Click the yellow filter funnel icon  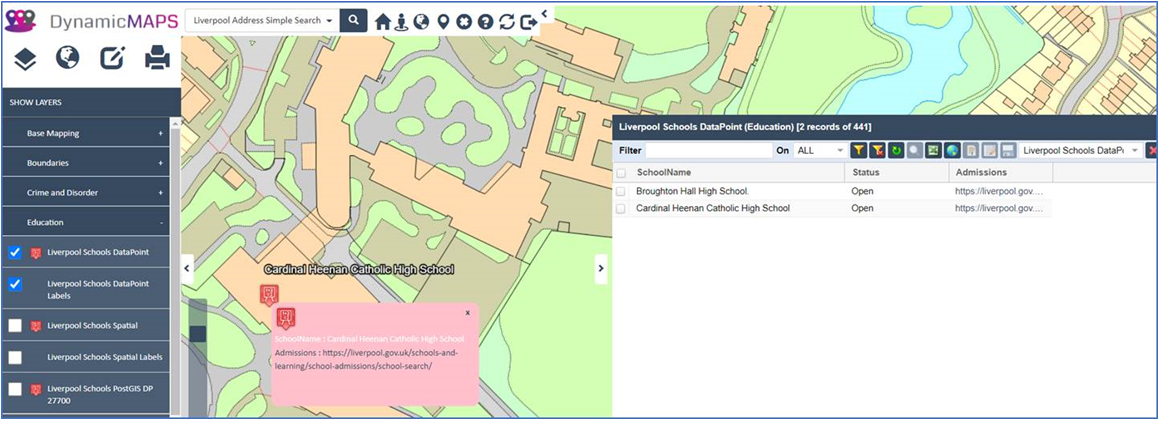pos(858,150)
